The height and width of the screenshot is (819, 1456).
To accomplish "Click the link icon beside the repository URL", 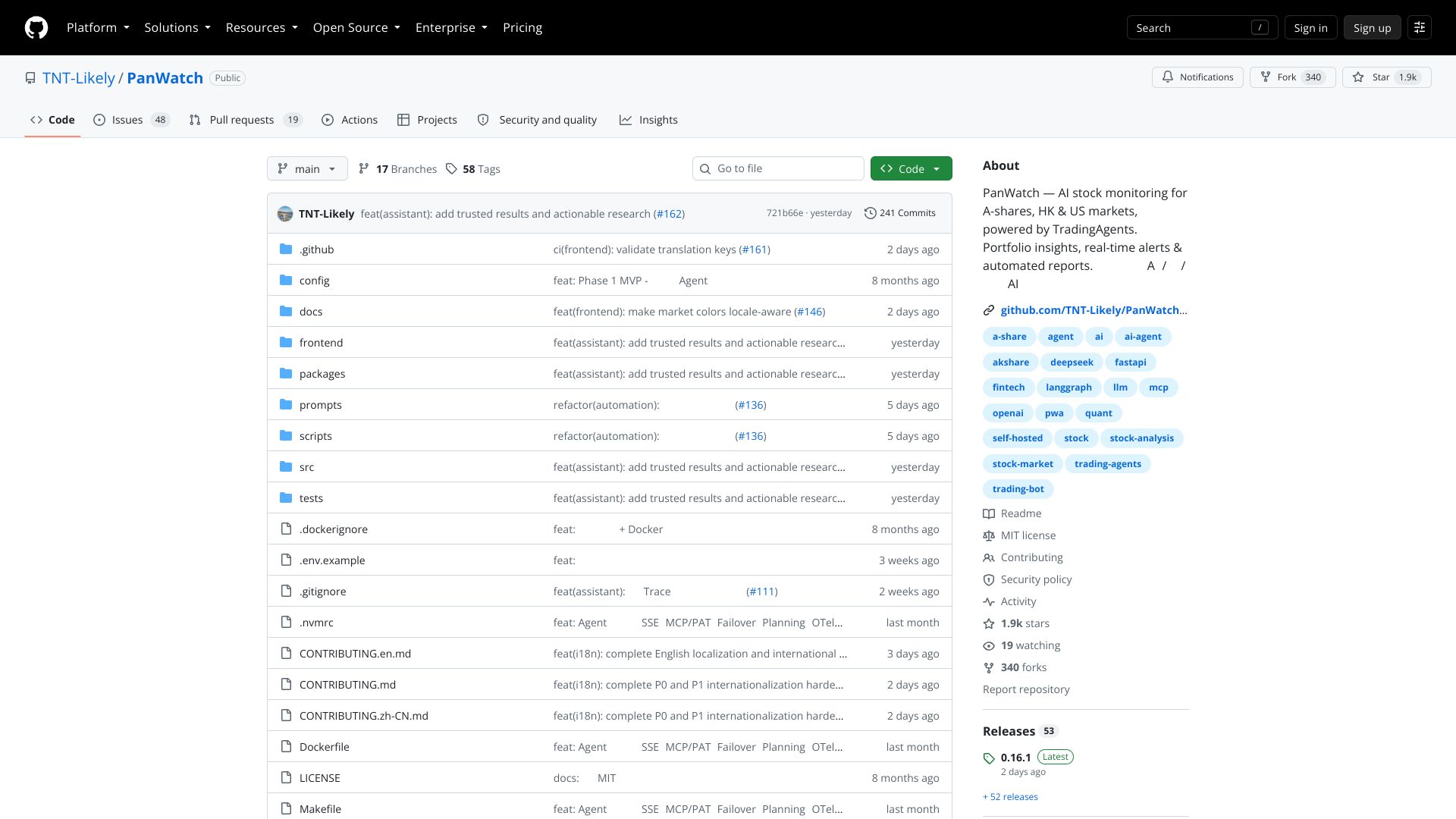I will click(989, 310).
